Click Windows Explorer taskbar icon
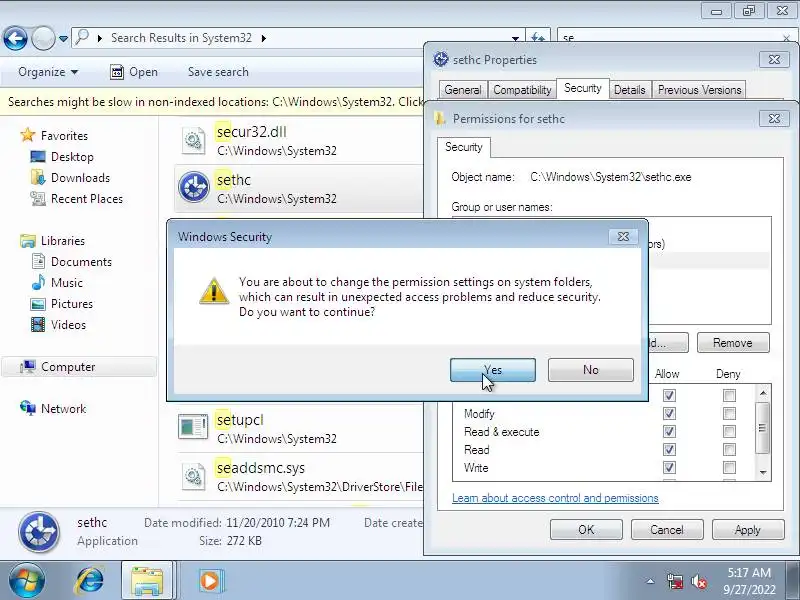 pyautogui.click(x=147, y=581)
